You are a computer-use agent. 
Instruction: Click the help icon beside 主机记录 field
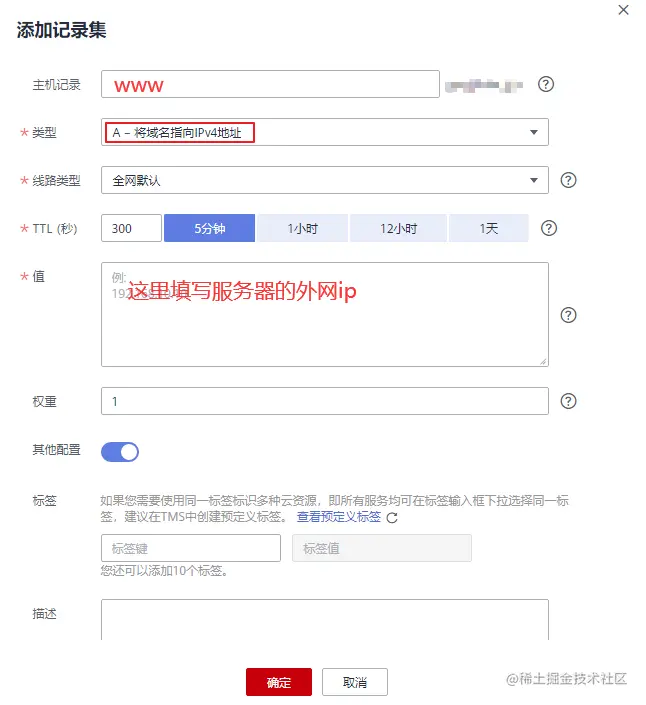[546, 84]
